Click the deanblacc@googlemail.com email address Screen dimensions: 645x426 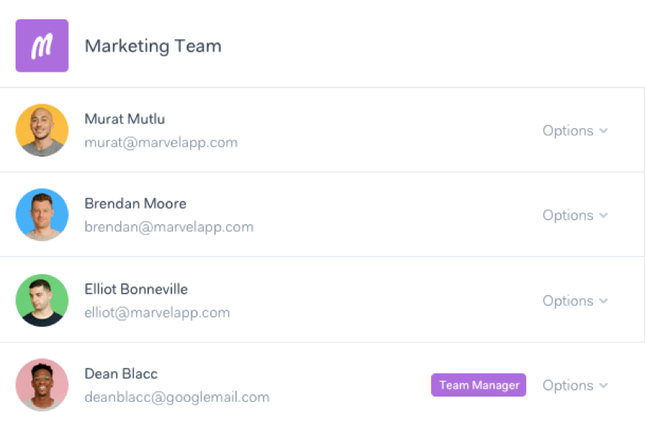(177, 397)
